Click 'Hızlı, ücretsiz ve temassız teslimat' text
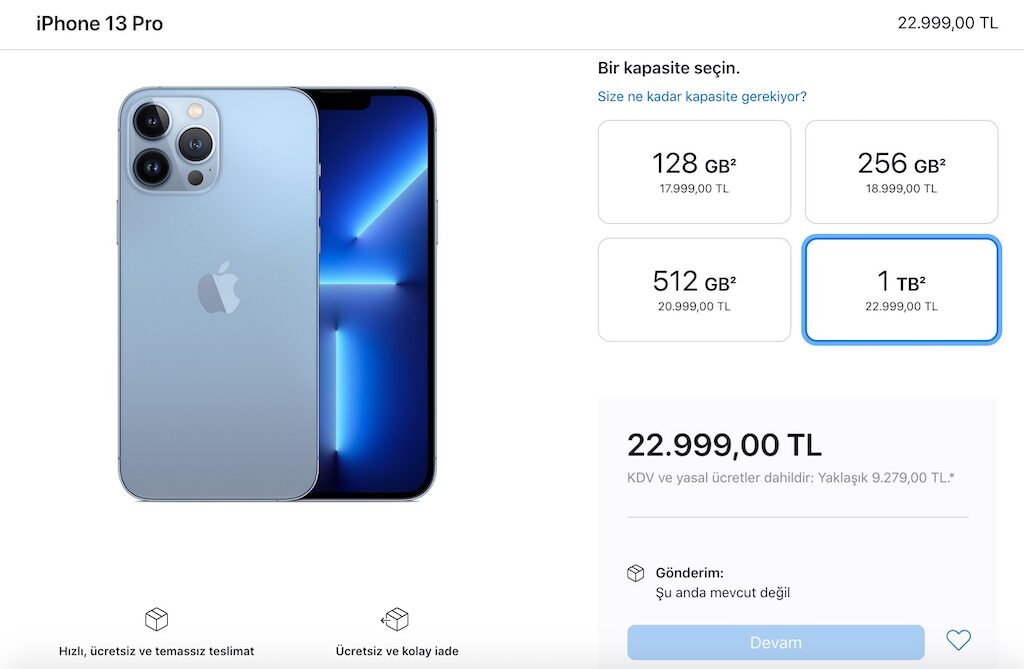Viewport: 1024px width, 669px height. [157, 651]
